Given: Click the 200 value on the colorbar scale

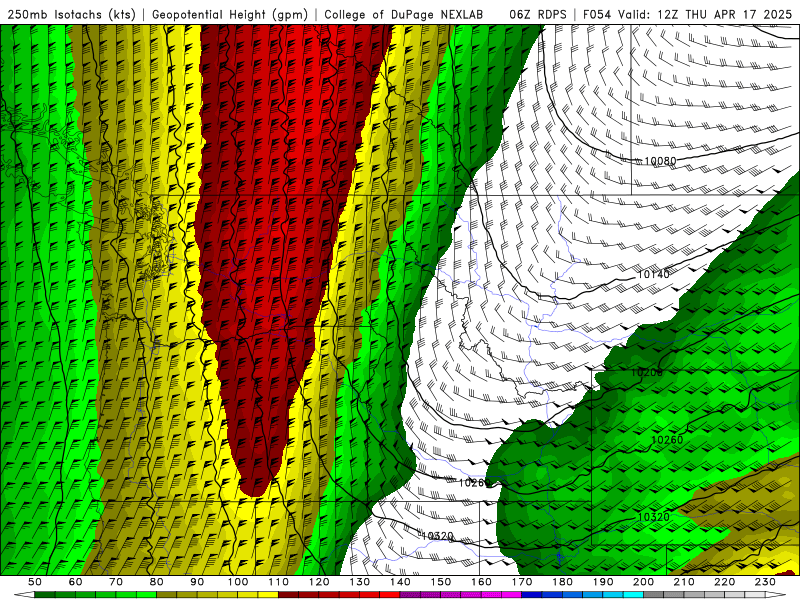Looking at the screenshot, I should click(x=644, y=582).
